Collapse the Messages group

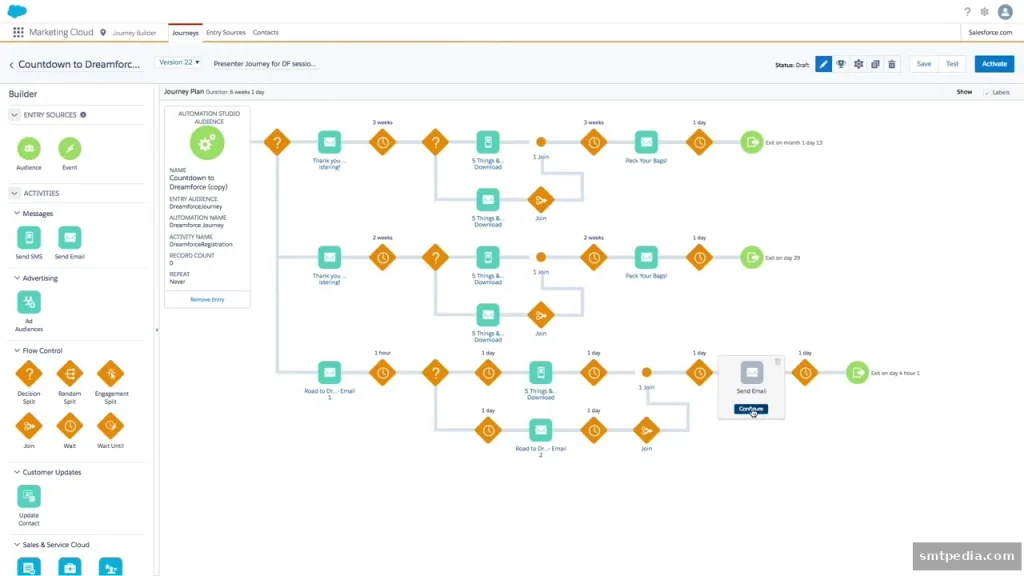click(x=17, y=214)
